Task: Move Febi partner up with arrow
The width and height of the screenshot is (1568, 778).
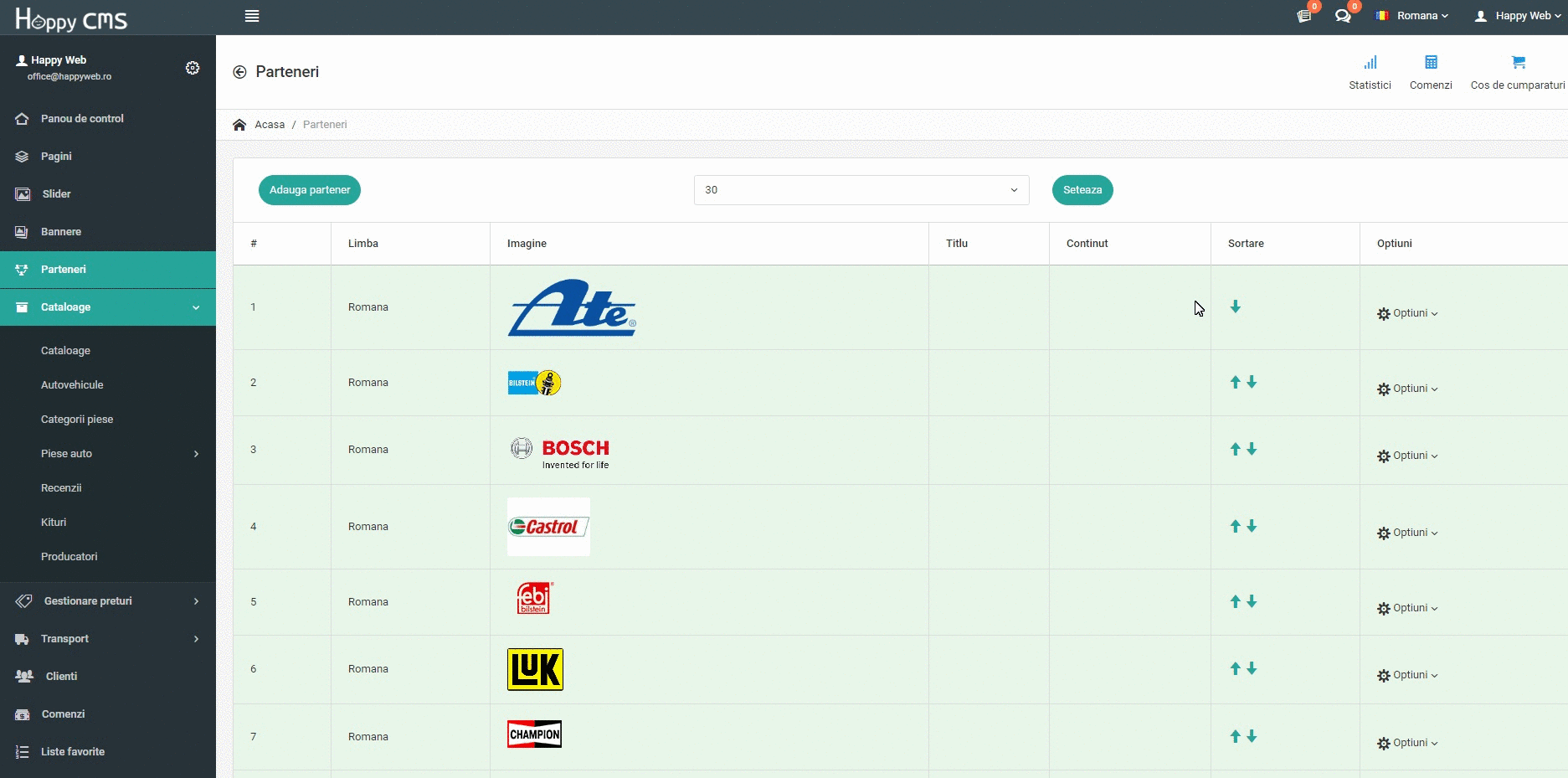Action: pyautogui.click(x=1235, y=601)
